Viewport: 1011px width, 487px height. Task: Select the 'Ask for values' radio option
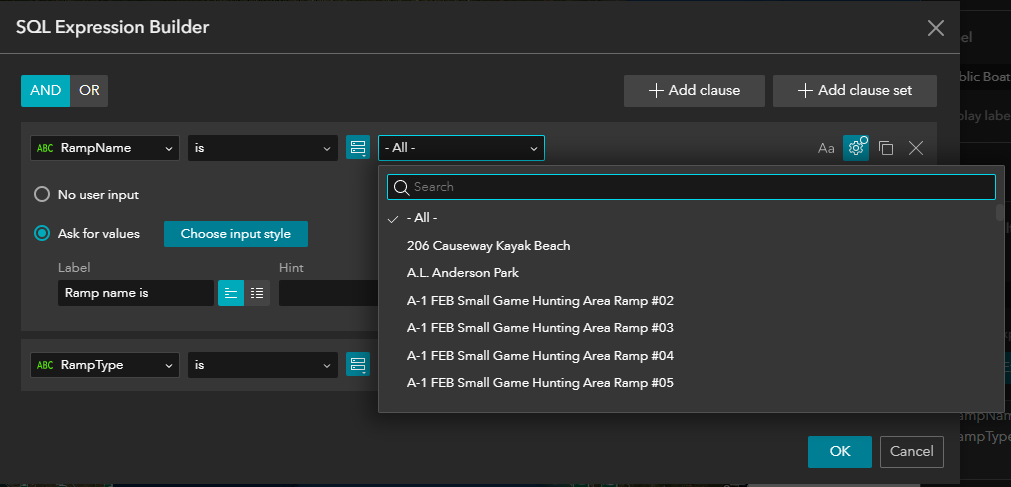tap(42, 234)
